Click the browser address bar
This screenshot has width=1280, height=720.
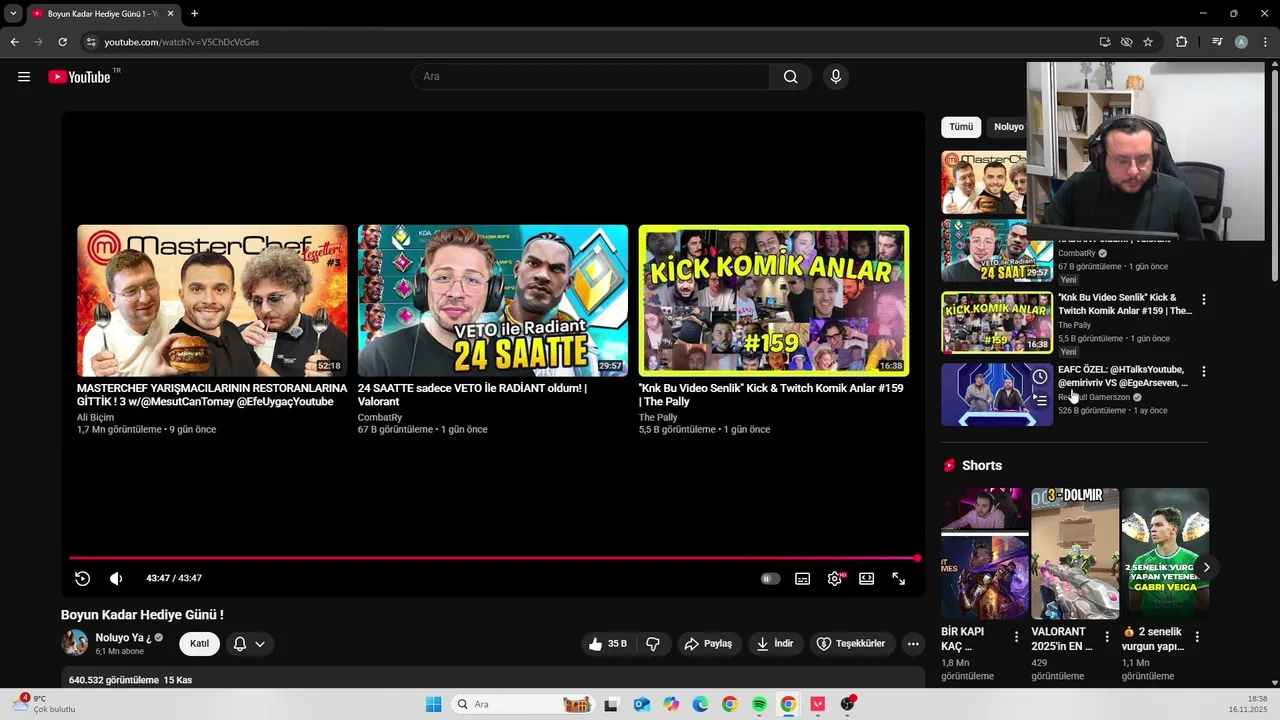pos(590,42)
